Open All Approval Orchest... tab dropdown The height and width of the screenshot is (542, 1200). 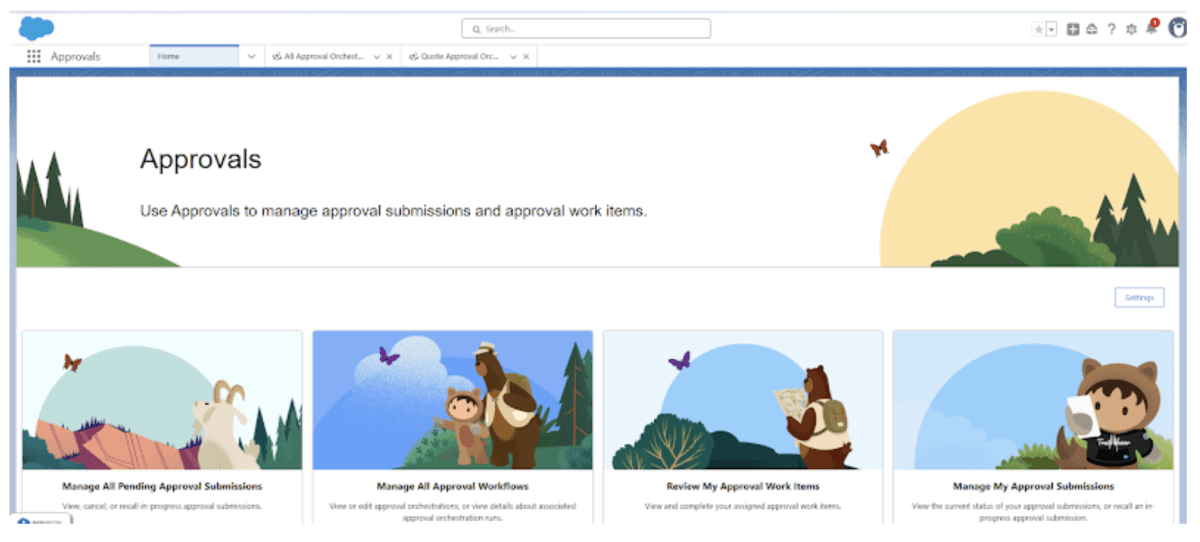point(377,57)
